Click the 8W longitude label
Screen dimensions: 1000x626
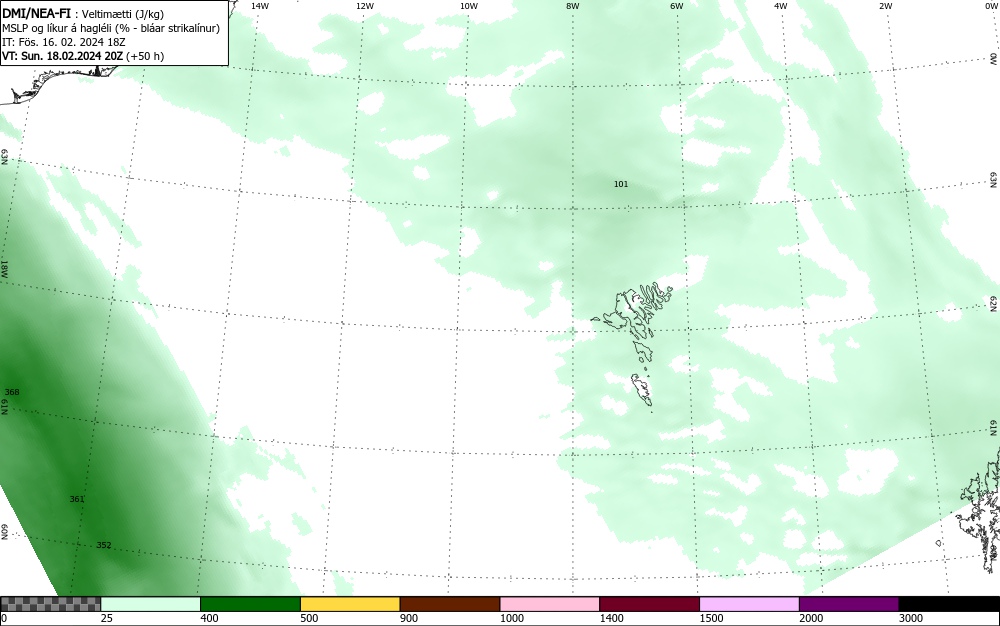click(573, 6)
